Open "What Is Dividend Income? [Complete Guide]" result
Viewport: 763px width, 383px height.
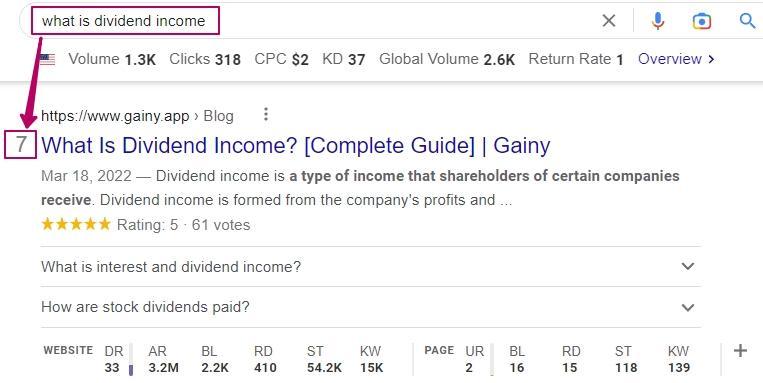296,146
